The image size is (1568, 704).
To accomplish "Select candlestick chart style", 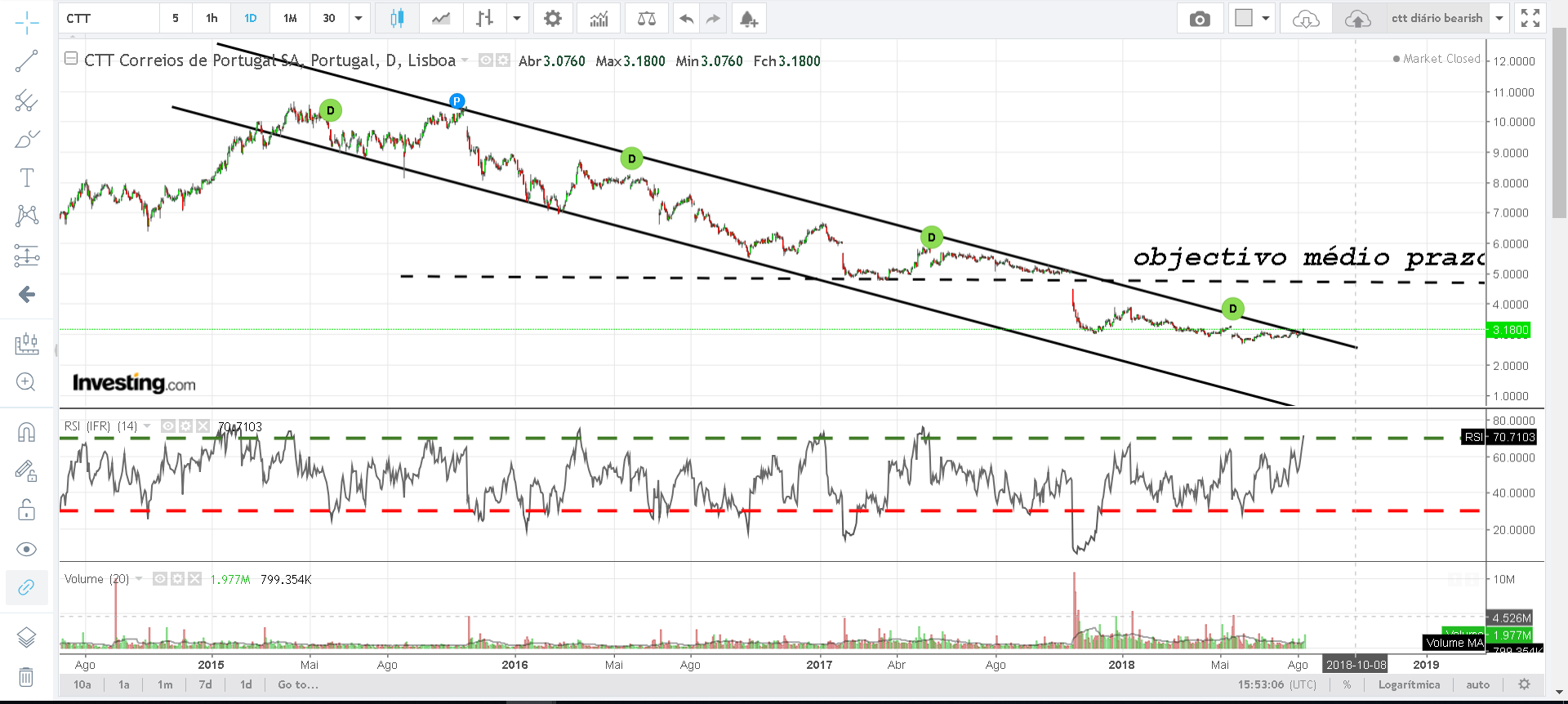I will point(397,18).
